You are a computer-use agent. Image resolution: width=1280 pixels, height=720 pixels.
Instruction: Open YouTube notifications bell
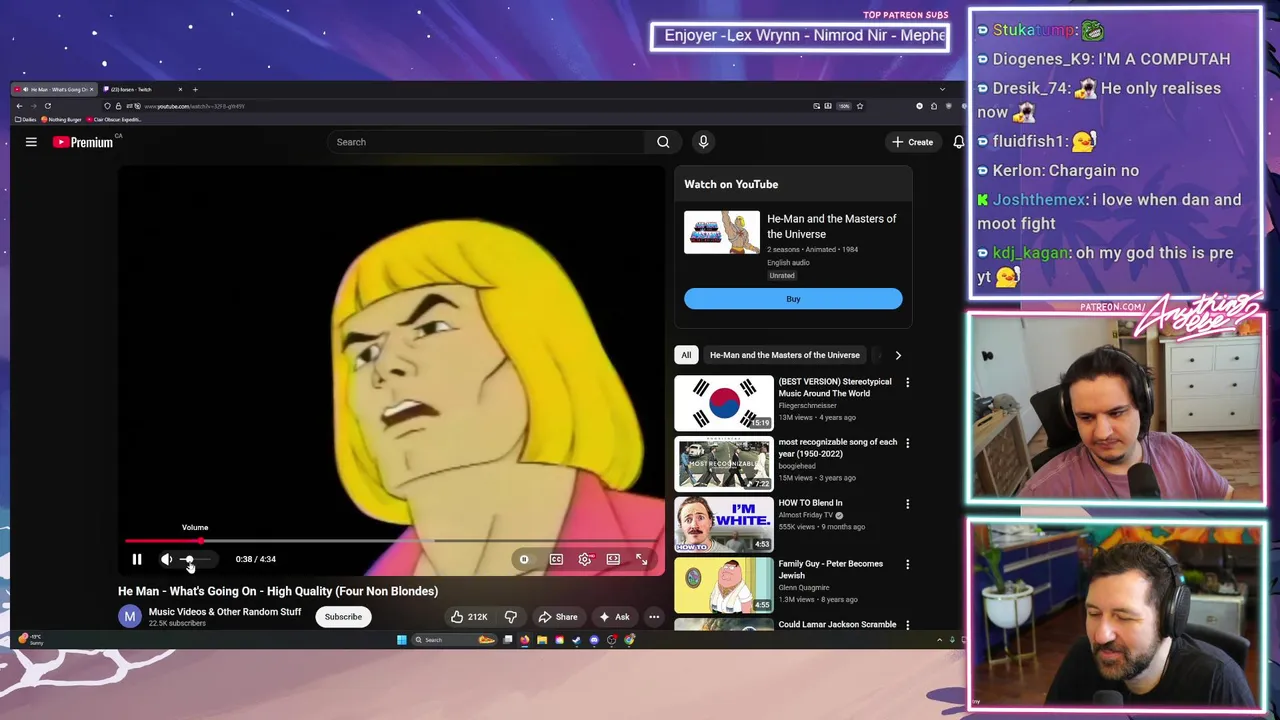click(958, 142)
